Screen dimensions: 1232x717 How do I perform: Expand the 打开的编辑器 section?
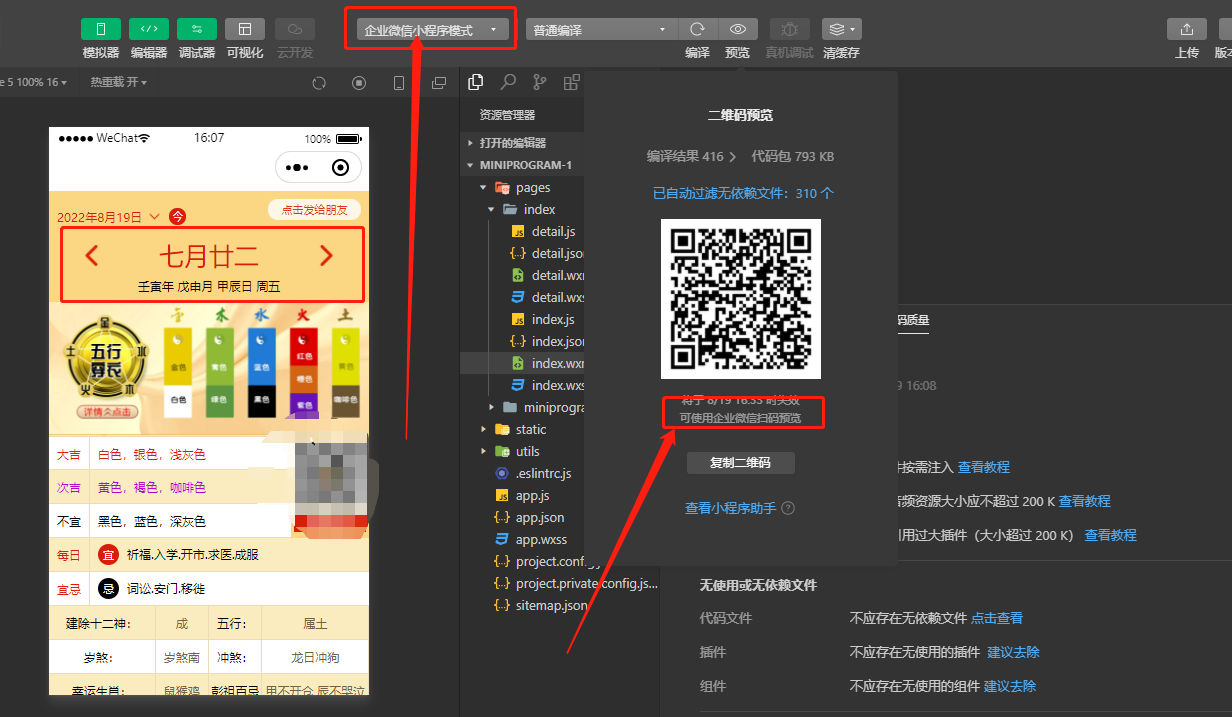click(523, 143)
